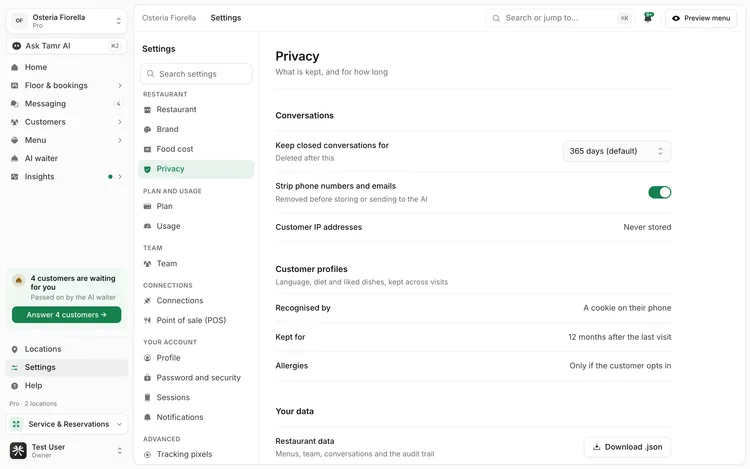Screen dimensions: 750x469
Task: Click A cookie on their phone text
Action: (x=627, y=308)
